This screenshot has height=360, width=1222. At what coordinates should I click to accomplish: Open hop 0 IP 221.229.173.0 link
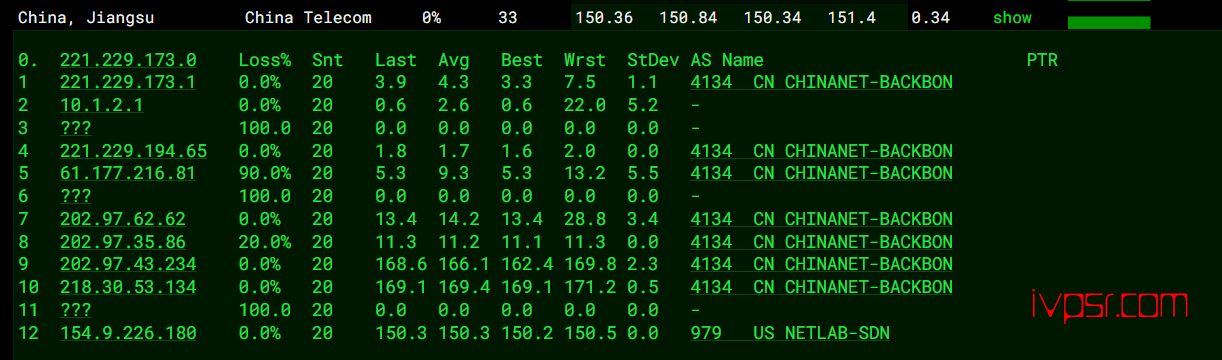(x=128, y=60)
